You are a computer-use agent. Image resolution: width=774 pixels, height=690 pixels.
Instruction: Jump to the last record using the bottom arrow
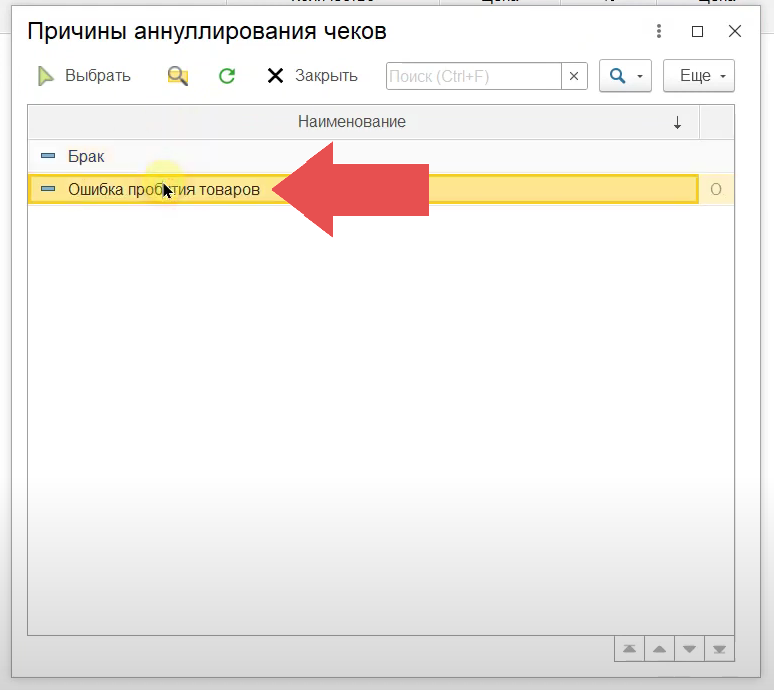[719, 649]
